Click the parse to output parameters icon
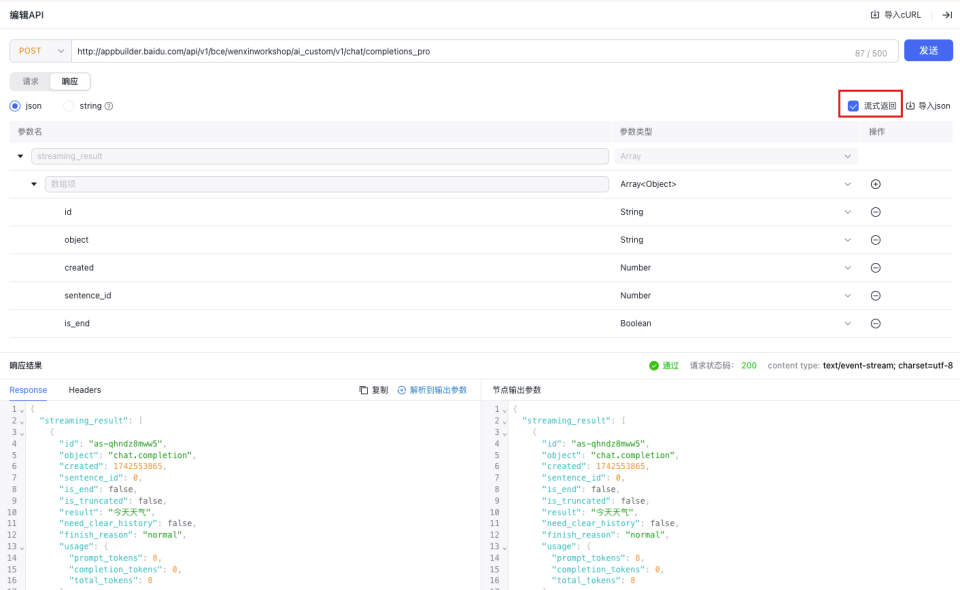960x590 pixels. tap(402, 390)
